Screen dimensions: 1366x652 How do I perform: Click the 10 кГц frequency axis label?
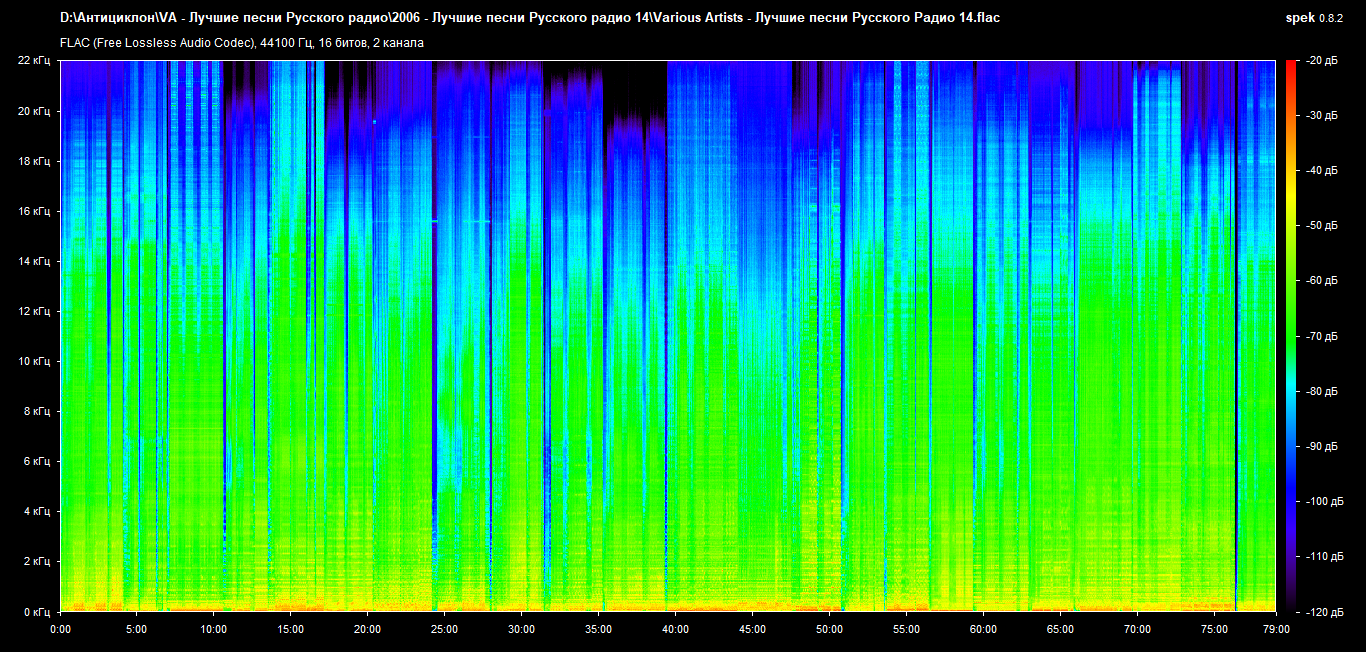[x=34, y=361]
